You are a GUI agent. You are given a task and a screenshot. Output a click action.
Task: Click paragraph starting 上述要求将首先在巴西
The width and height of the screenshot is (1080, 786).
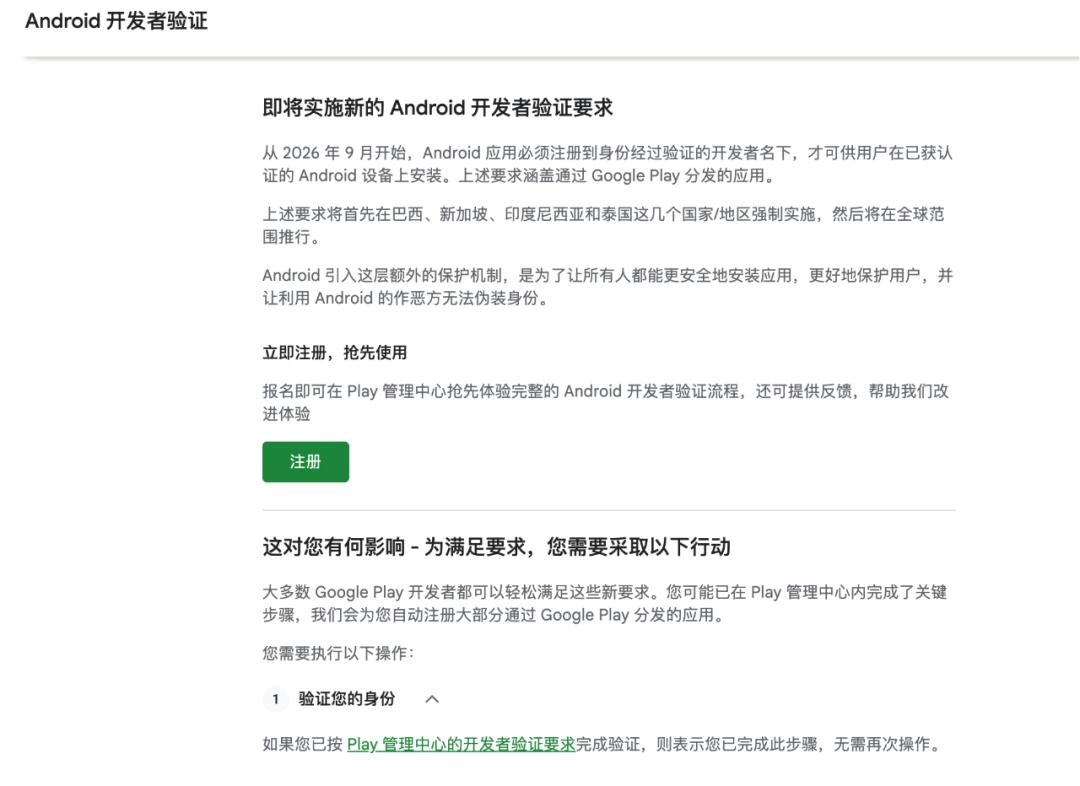click(603, 225)
